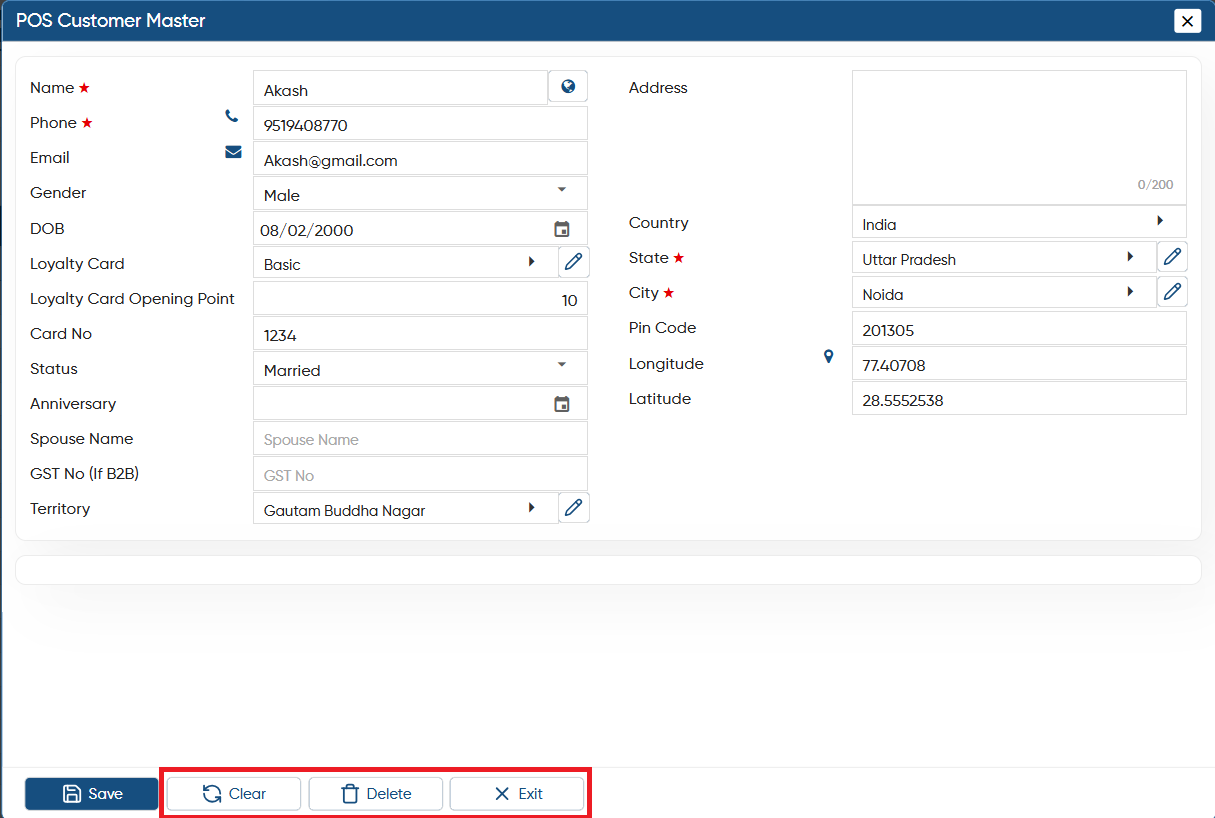Expand the Territory selector Gautam Buddha Nagar
This screenshot has height=818, width=1215.
click(405, 509)
